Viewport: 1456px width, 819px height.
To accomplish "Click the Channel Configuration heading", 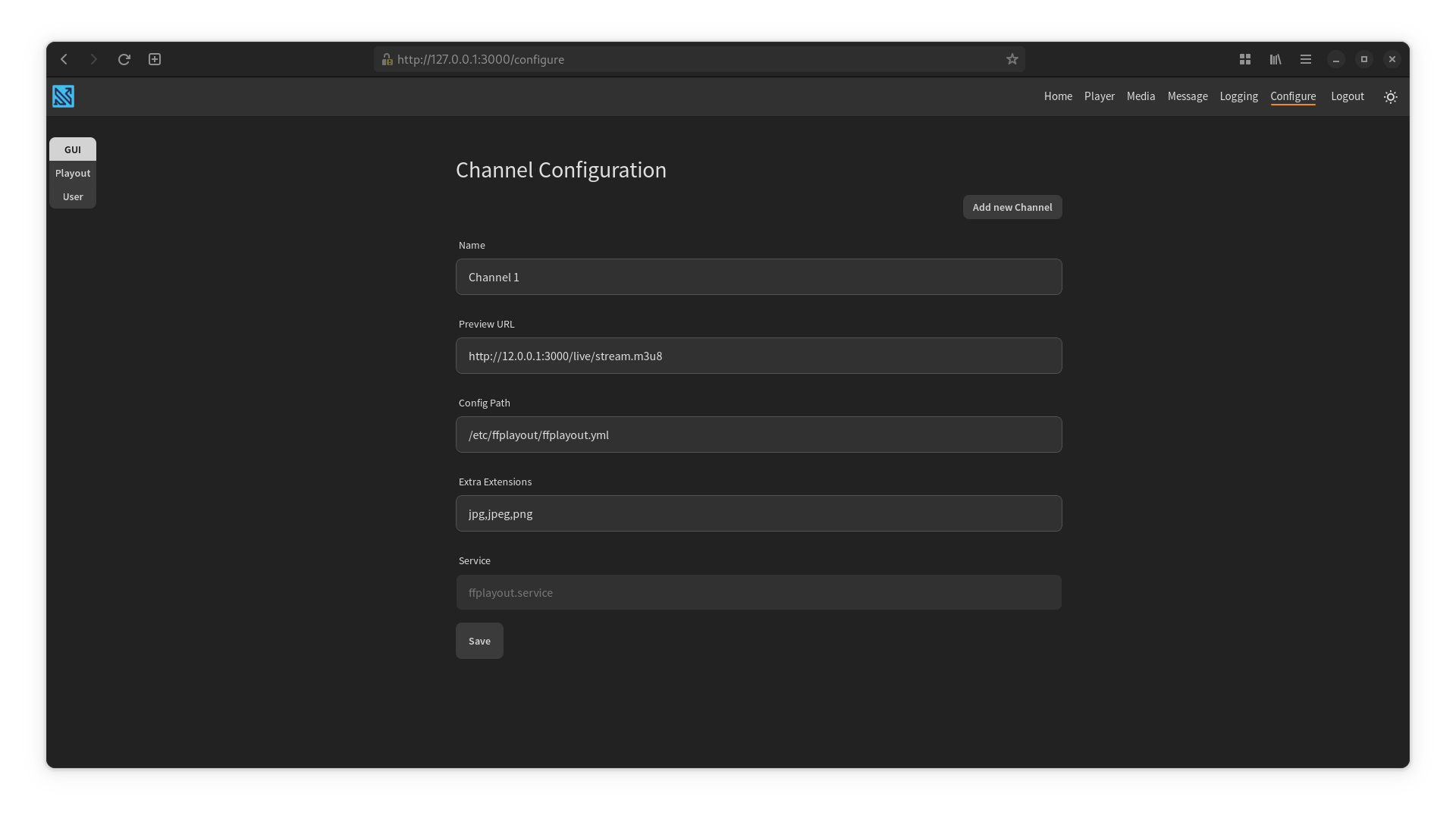I will [560, 170].
